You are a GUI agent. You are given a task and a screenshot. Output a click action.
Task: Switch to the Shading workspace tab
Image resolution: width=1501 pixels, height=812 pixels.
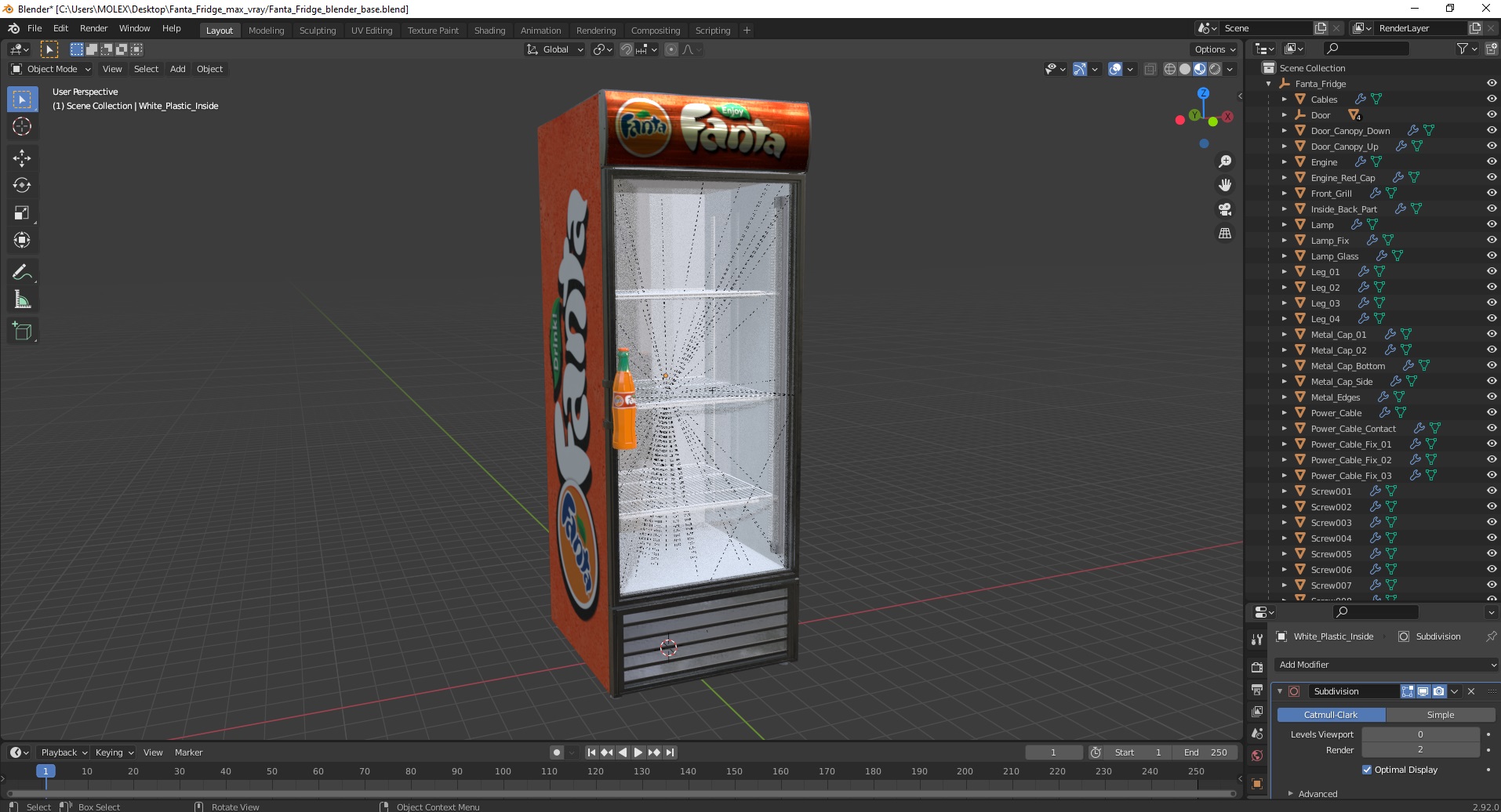[489, 31]
